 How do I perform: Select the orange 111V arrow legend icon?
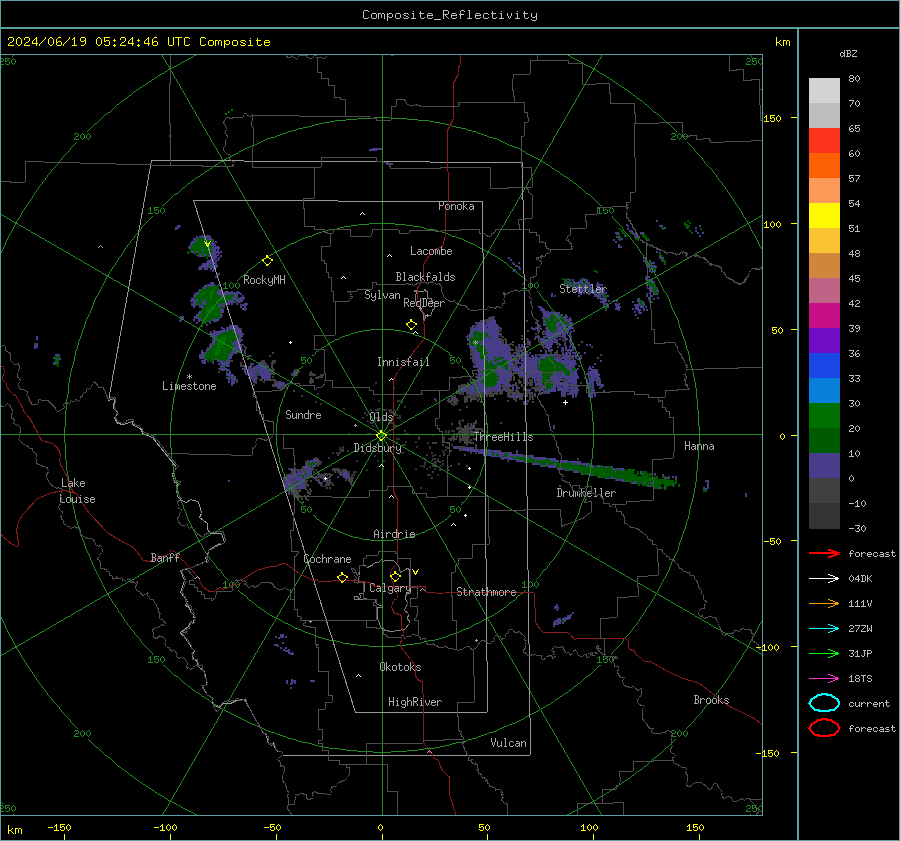pyautogui.click(x=824, y=603)
